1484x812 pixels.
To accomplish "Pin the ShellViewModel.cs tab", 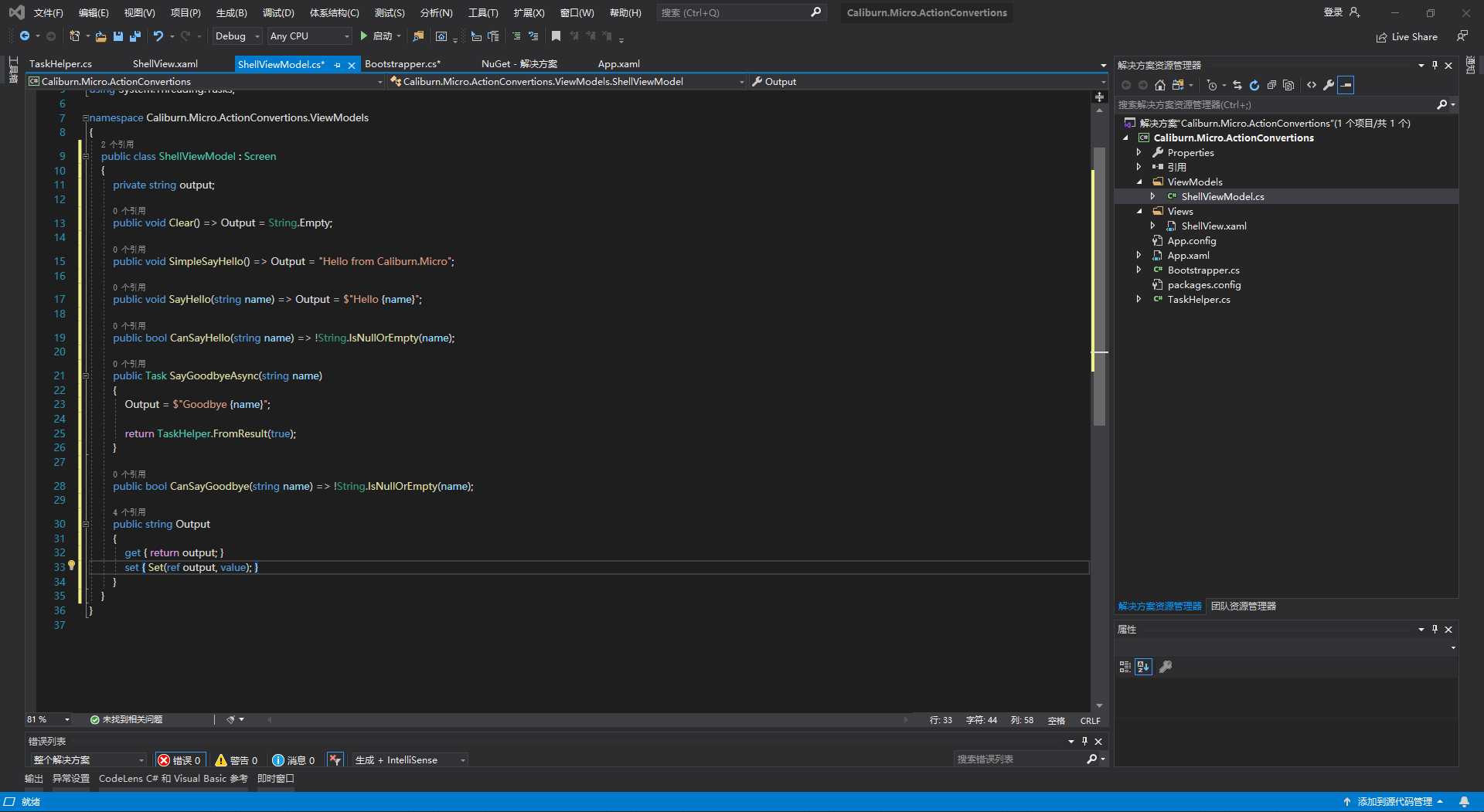I will [338, 65].
